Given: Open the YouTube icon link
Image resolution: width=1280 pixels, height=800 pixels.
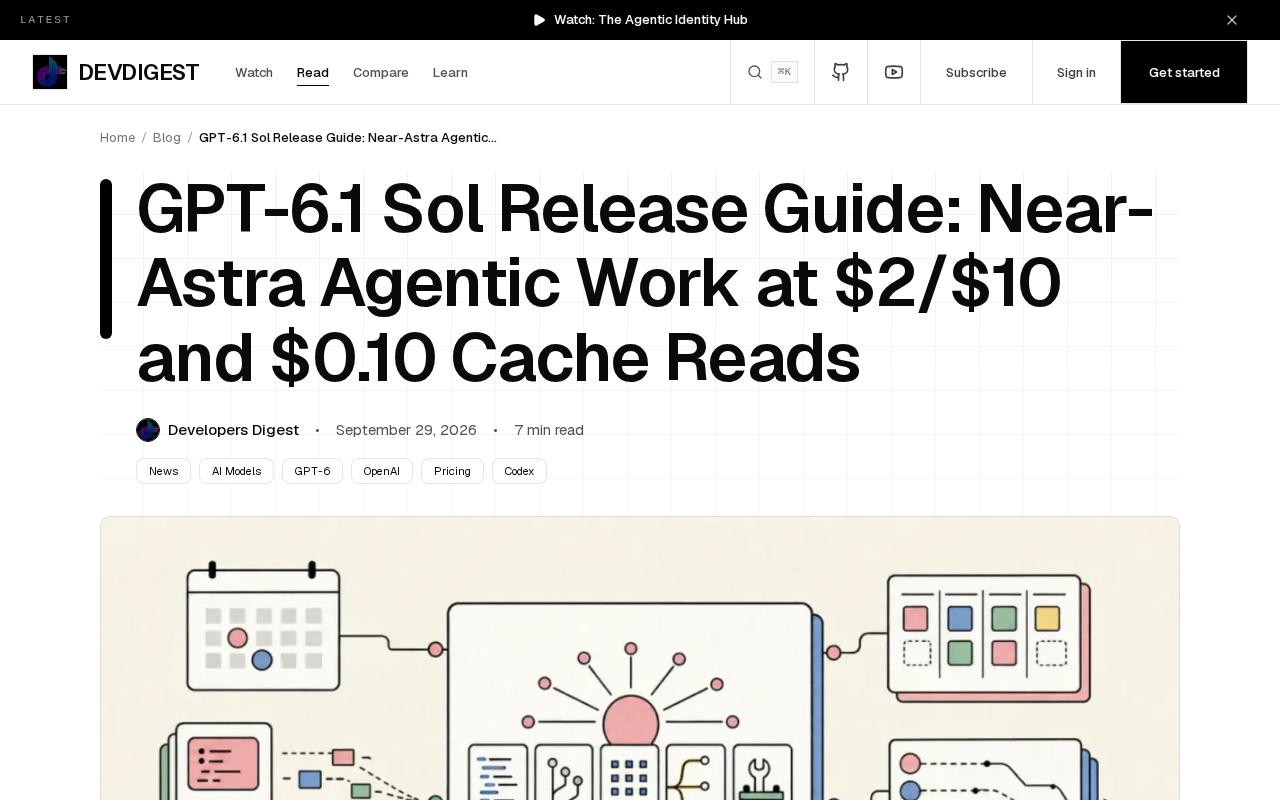Looking at the screenshot, I should (x=894, y=72).
